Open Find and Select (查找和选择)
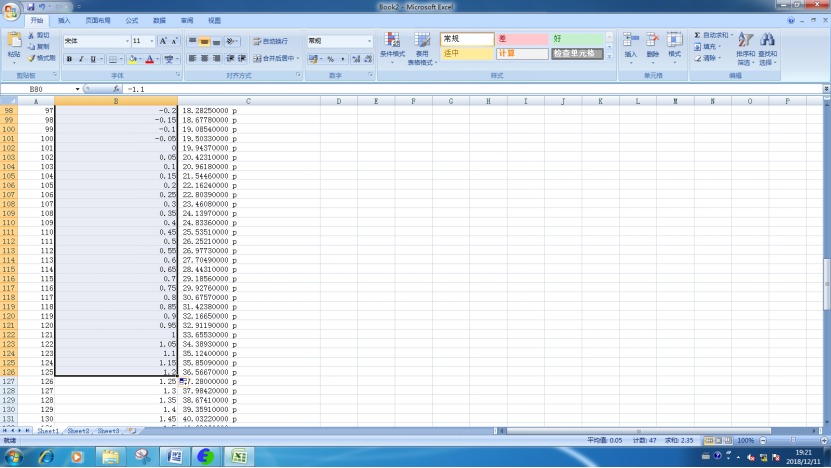Screen dimensions: 831x468 [767, 48]
